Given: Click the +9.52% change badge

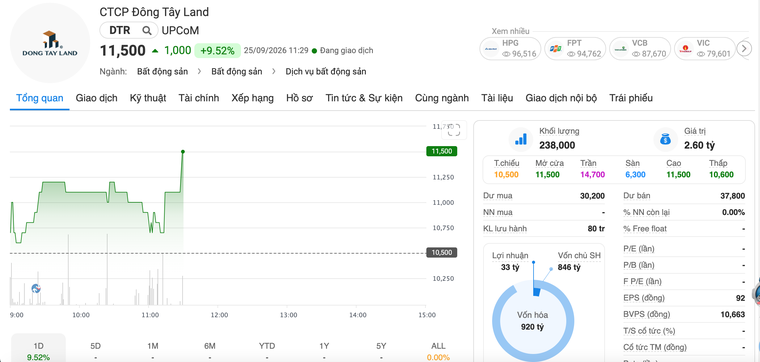Looking at the screenshot, I should point(218,50).
